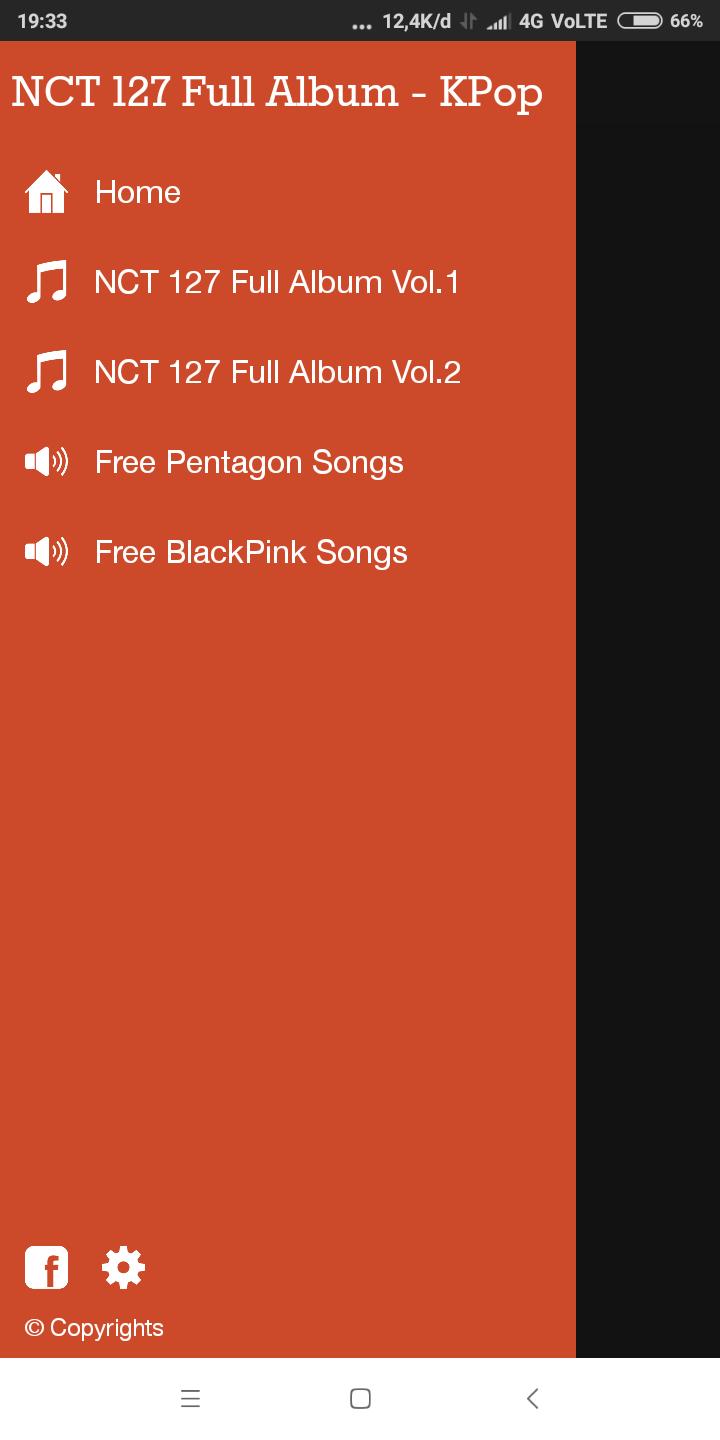Screen dimensions: 720x1440
Task: Tap the Android recent apps icon
Action: point(191,1398)
